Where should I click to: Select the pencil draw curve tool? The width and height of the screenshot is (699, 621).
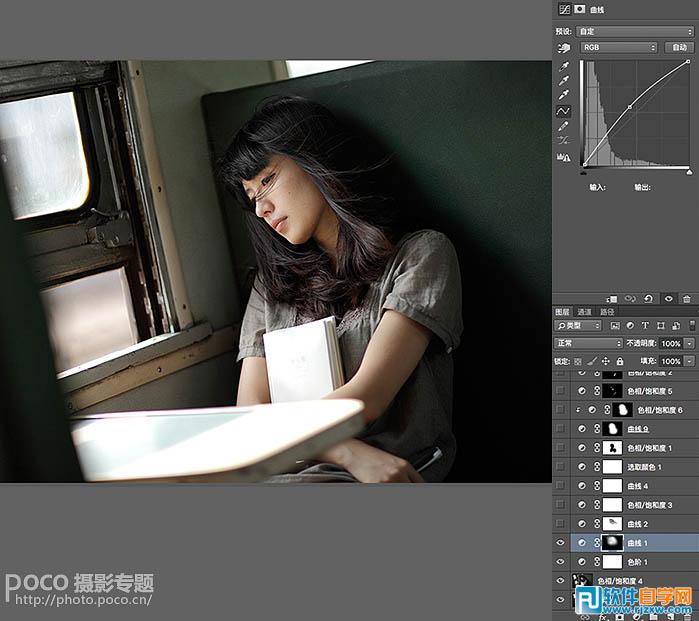pyautogui.click(x=563, y=126)
